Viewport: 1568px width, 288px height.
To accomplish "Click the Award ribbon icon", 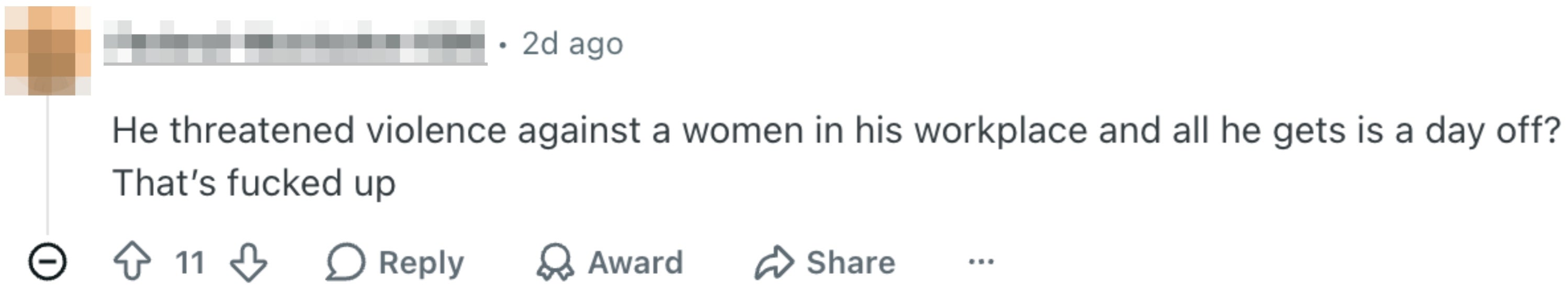I will [555, 262].
